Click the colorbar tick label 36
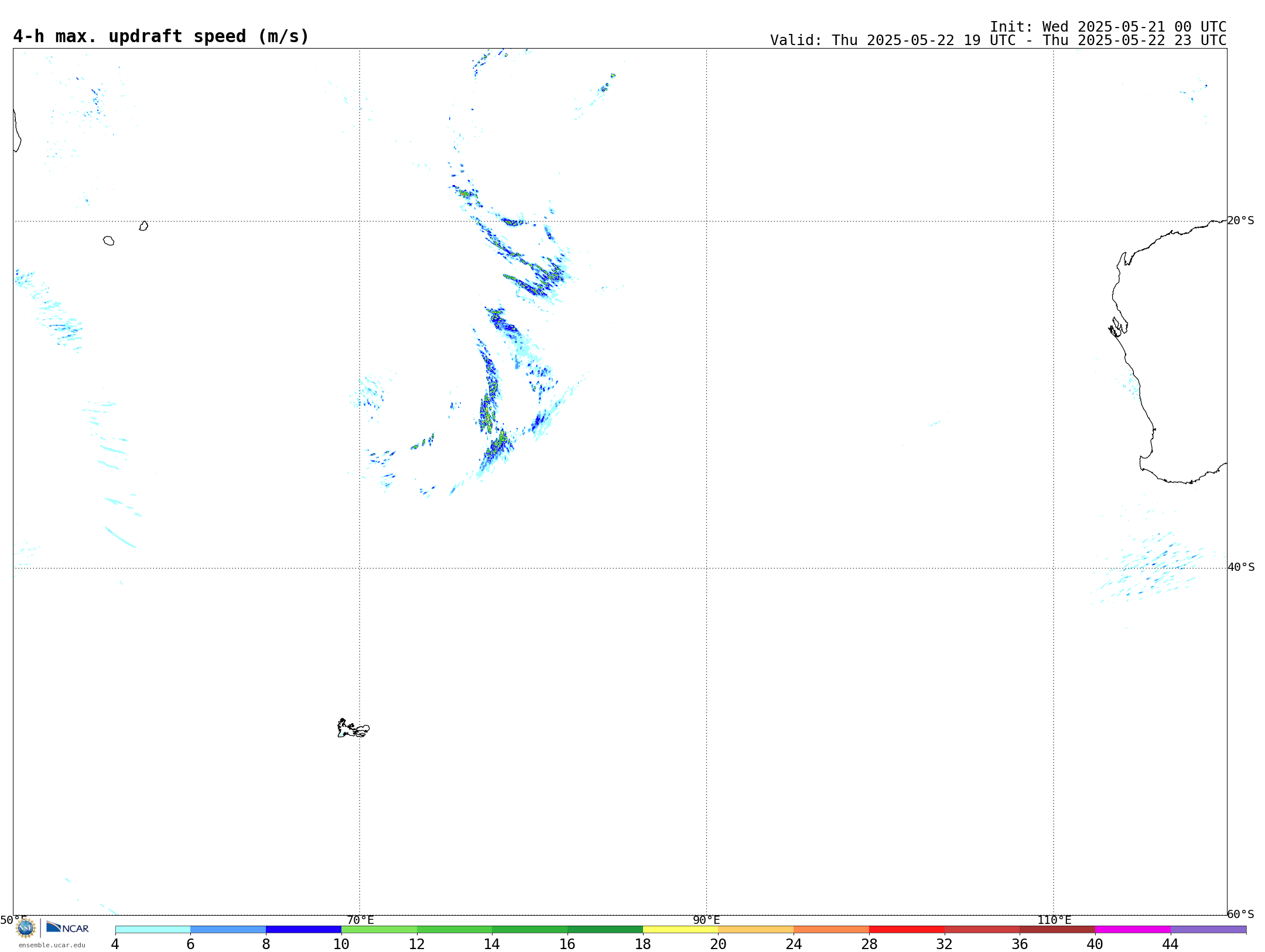 coord(1020,944)
